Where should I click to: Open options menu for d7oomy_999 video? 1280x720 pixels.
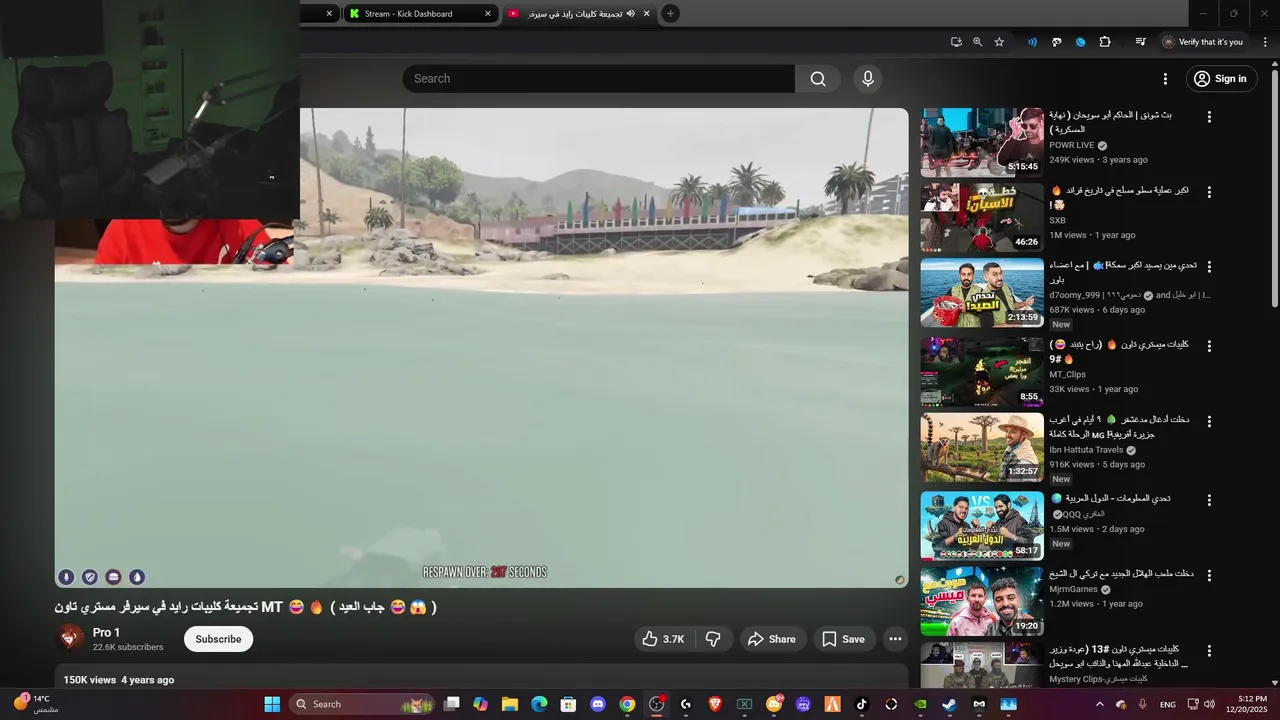point(1209,267)
